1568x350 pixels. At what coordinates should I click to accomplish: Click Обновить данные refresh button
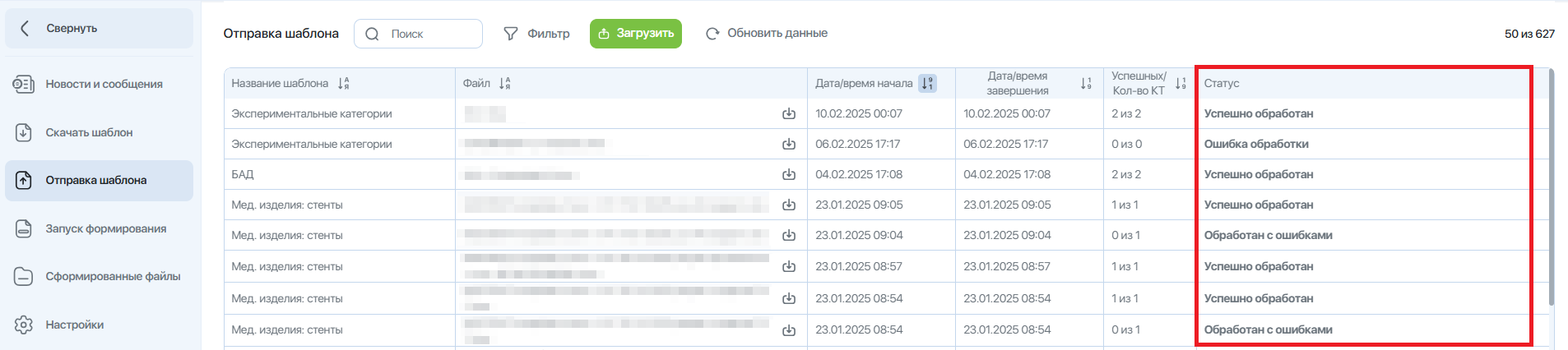[x=766, y=34]
